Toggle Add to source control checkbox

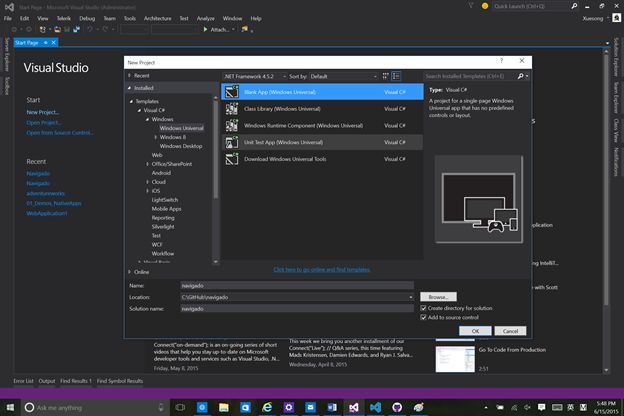tap(423, 317)
